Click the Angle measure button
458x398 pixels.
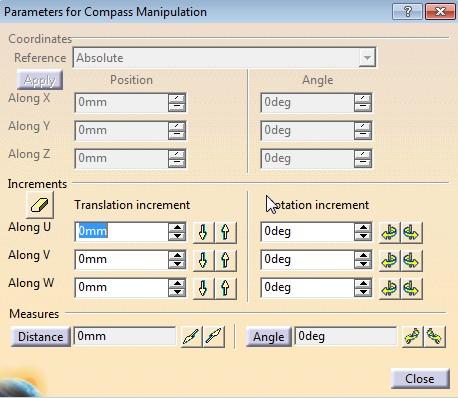click(269, 337)
